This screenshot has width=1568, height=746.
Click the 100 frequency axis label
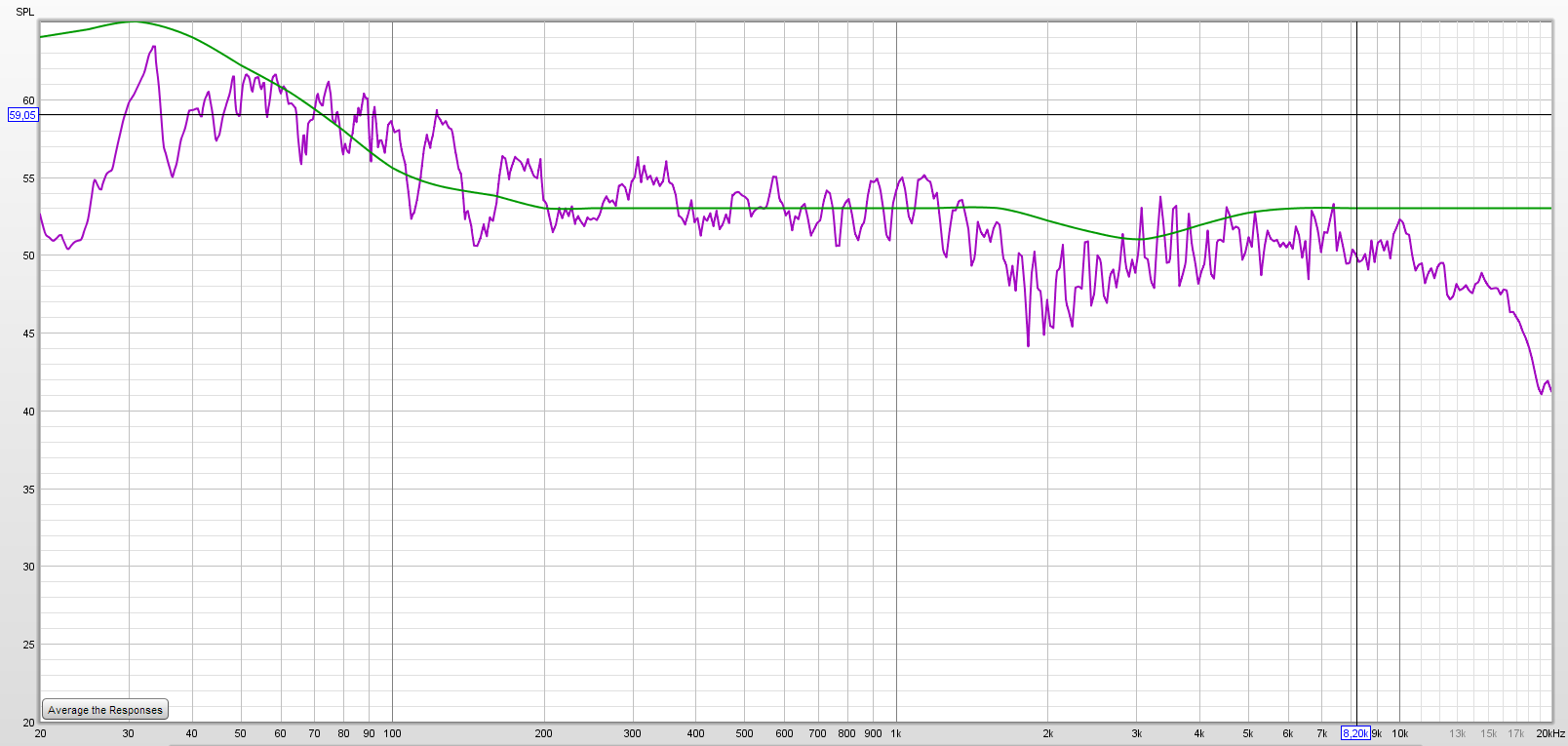pyautogui.click(x=392, y=733)
